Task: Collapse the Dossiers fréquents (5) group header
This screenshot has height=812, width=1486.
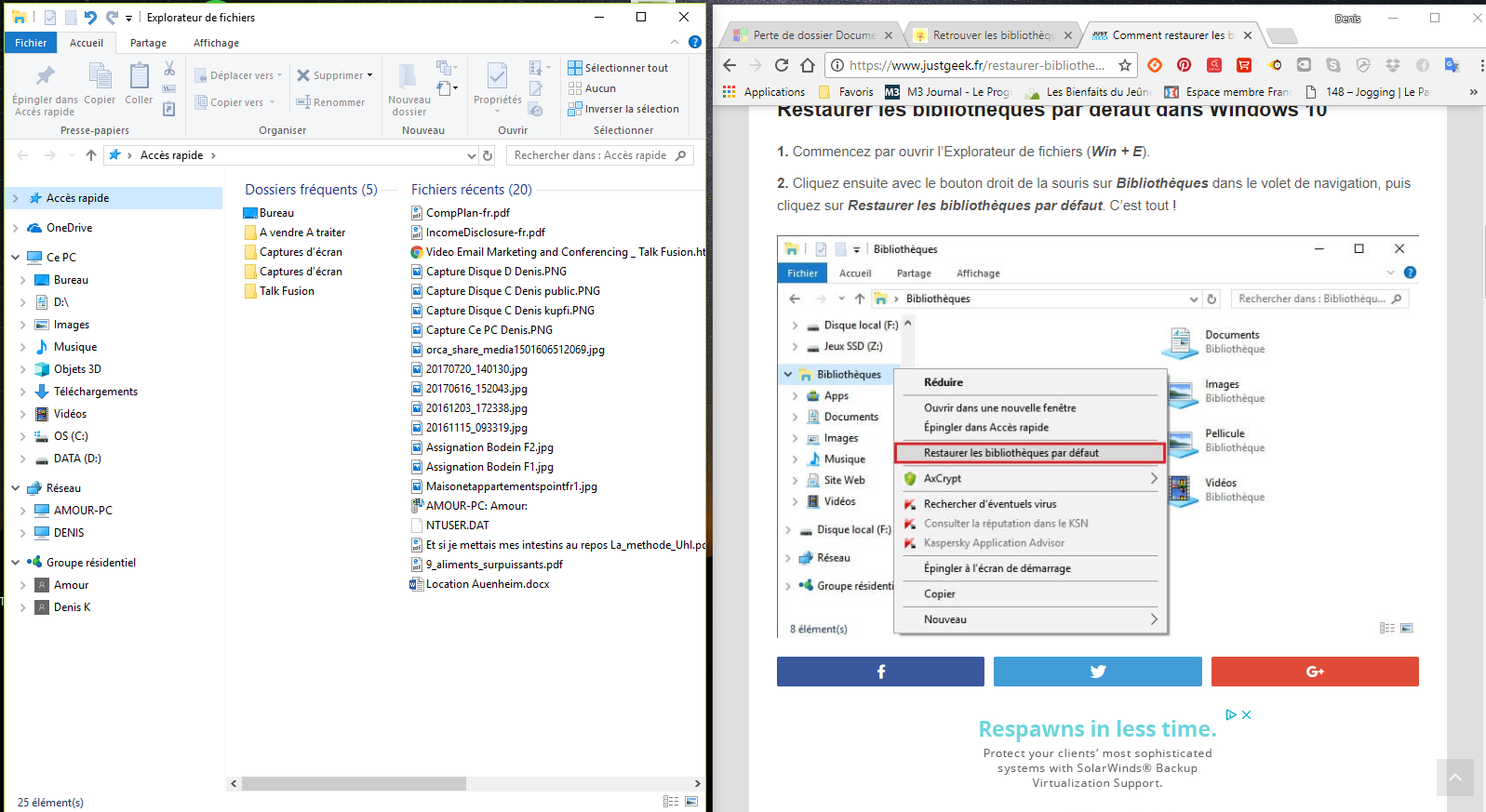Action: click(x=311, y=190)
